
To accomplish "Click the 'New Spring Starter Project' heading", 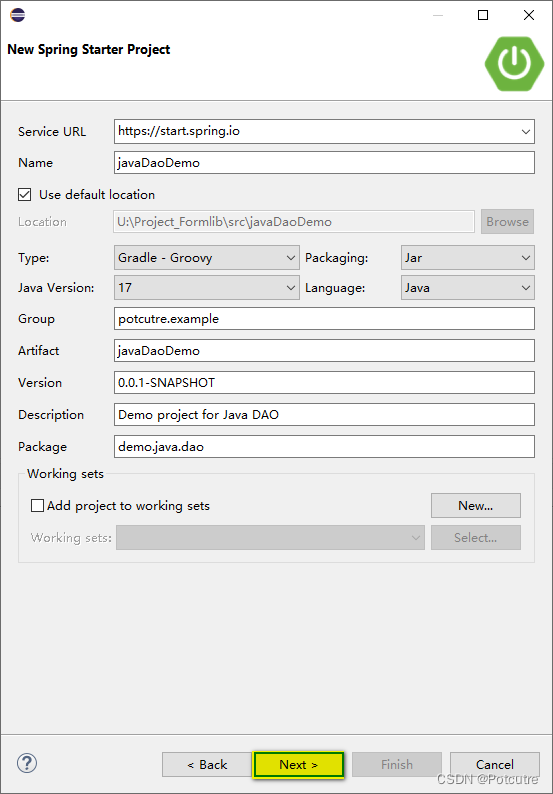I will [89, 50].
